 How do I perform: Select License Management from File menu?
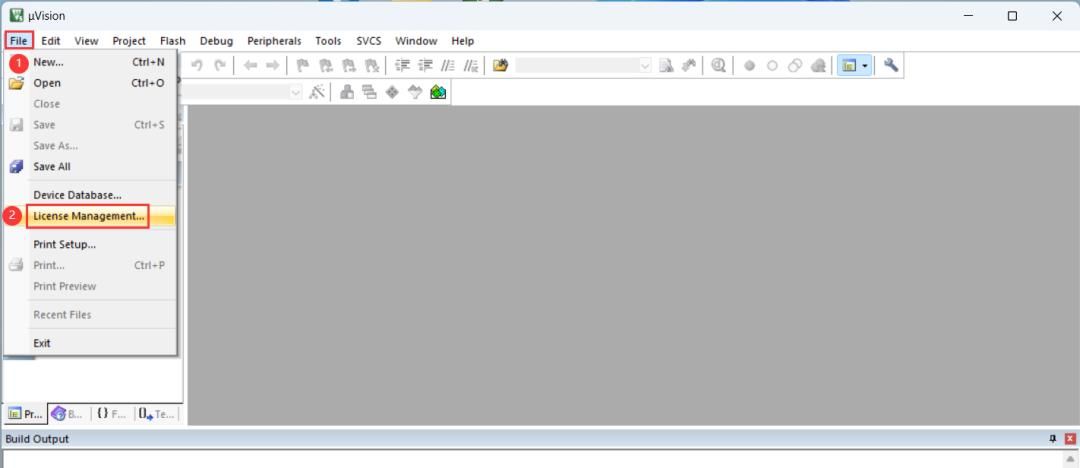tap(89, 216)
